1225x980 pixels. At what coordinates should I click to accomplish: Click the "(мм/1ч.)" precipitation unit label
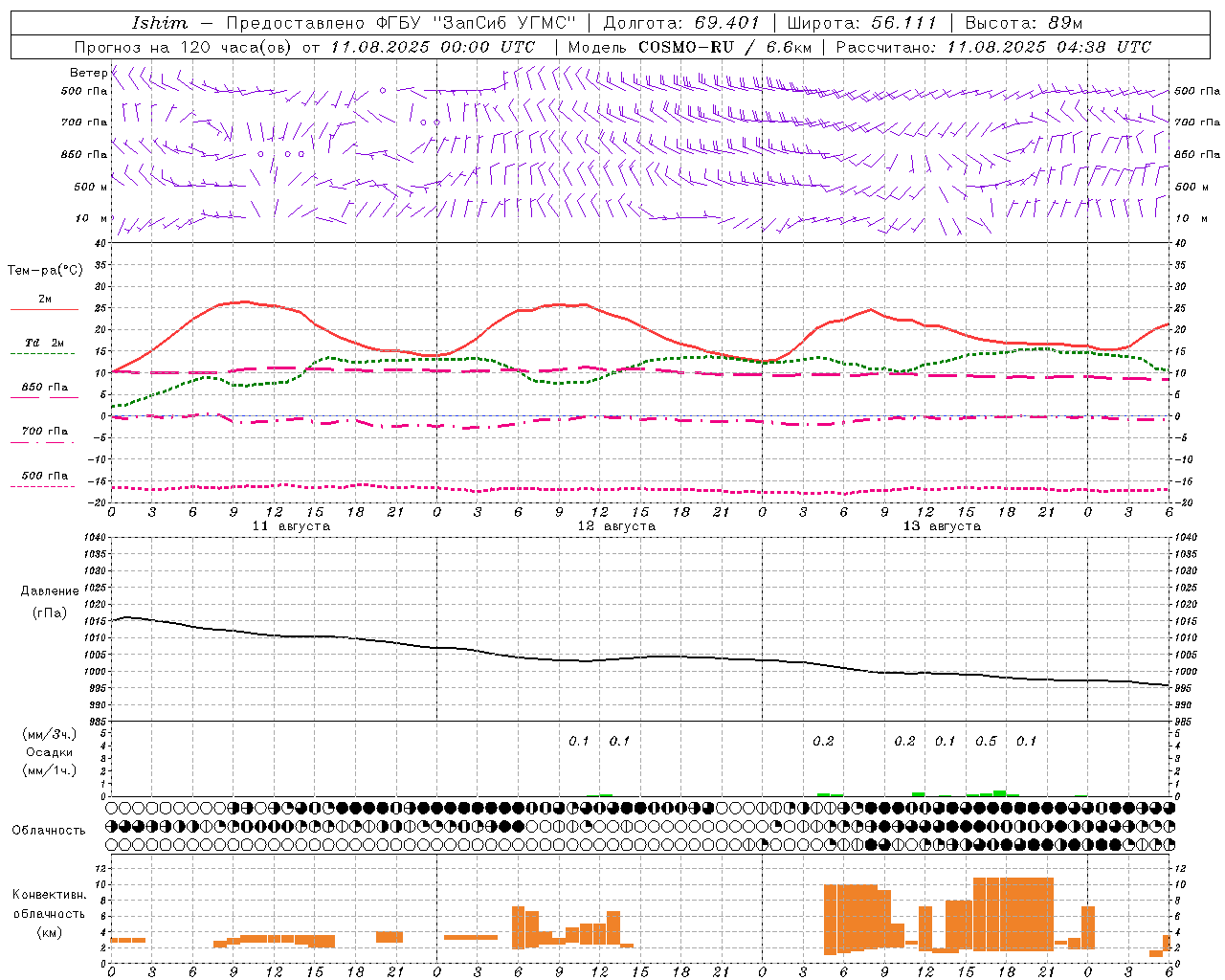click(50, 770)
